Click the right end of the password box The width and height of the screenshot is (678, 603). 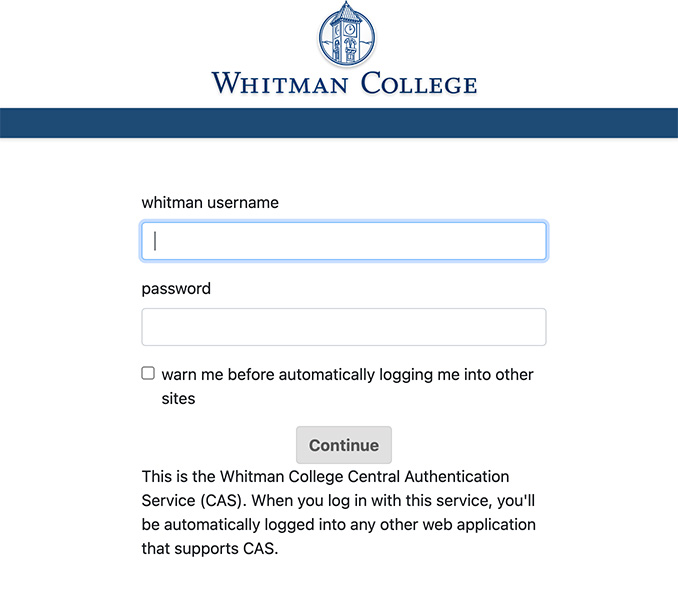pyautogui.click(x=530, y=327)
